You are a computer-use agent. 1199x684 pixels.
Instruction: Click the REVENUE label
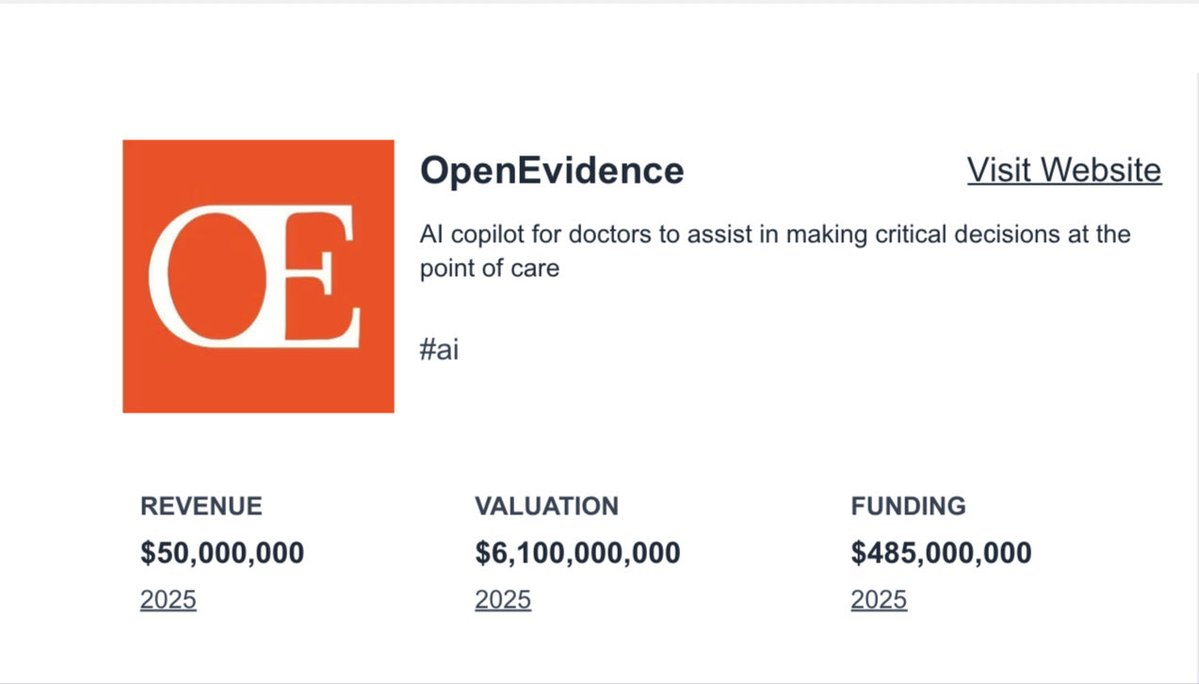pos(201,506)
